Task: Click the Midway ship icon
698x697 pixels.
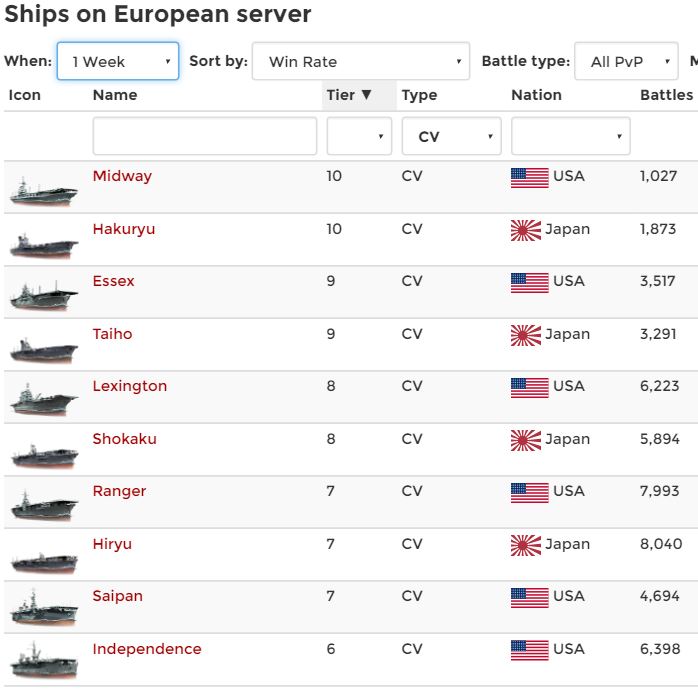Action: [43, 191]
